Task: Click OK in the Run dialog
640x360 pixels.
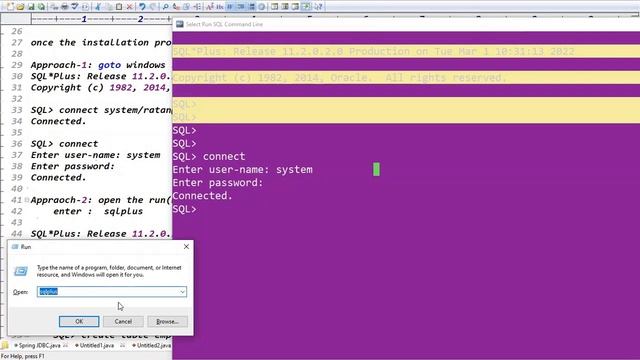Action: [79, 322]
